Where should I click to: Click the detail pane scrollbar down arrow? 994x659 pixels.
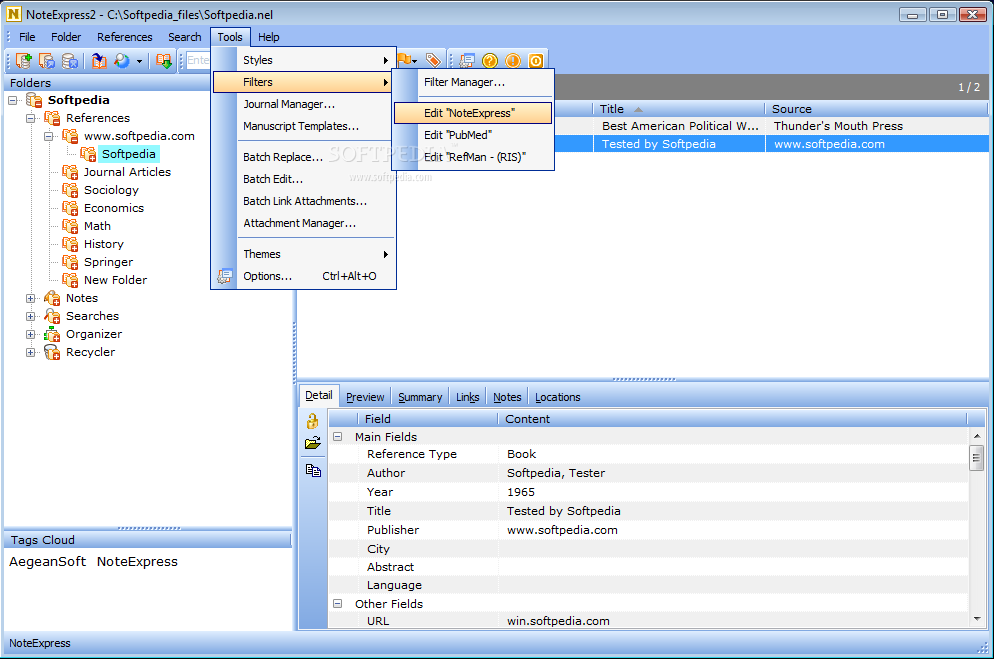977,619
